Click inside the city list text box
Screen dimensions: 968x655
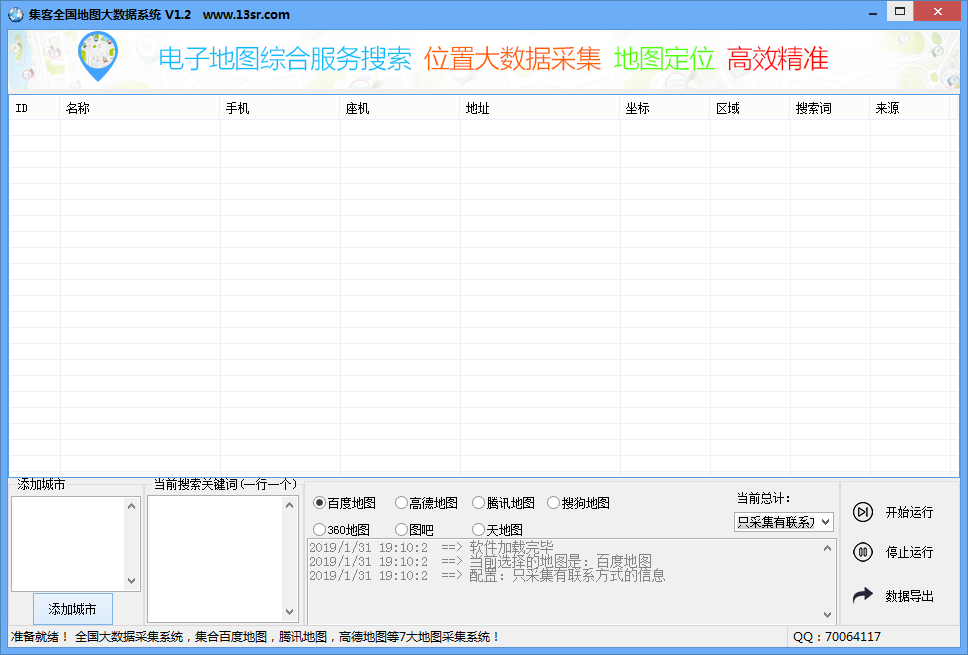tap(68, 543)
